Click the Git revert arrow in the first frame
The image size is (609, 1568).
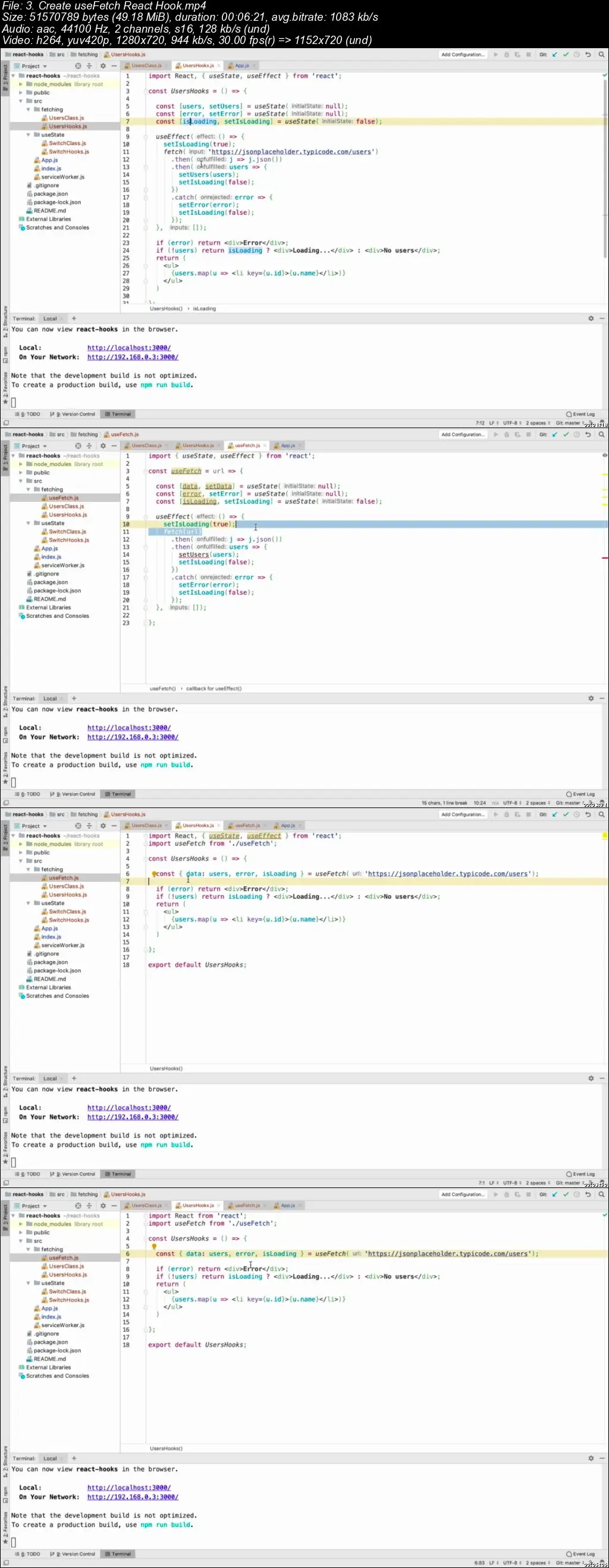click(588, 55)
